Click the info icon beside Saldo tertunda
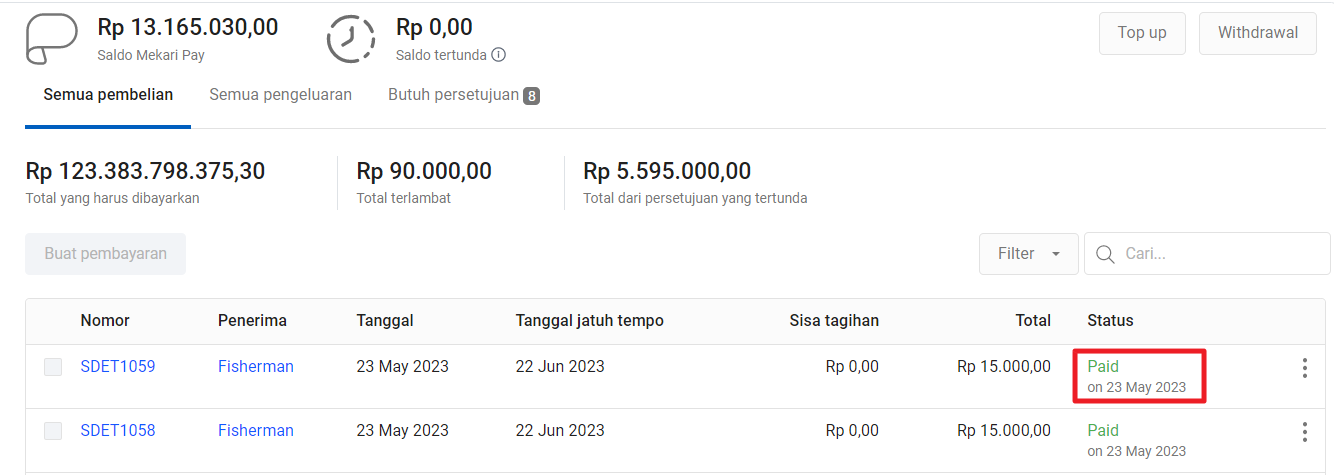Image resolution: width=1334 pixels, height=475 pixels. coord(498,55)
